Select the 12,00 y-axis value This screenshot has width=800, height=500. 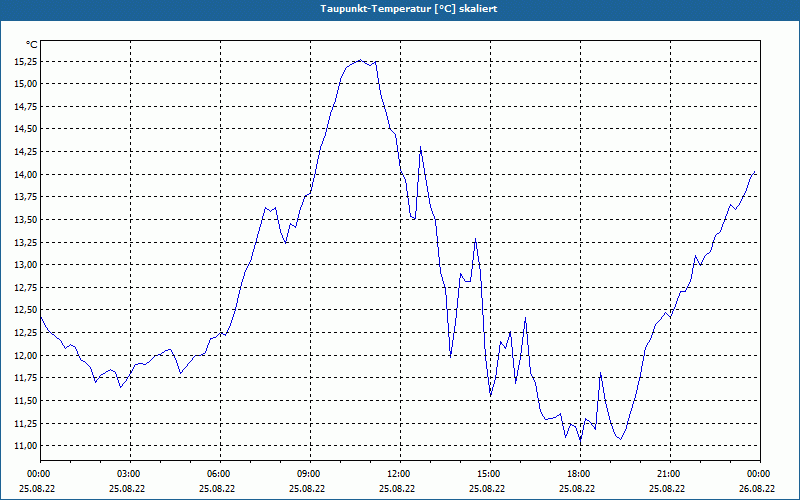click(26, 356)
